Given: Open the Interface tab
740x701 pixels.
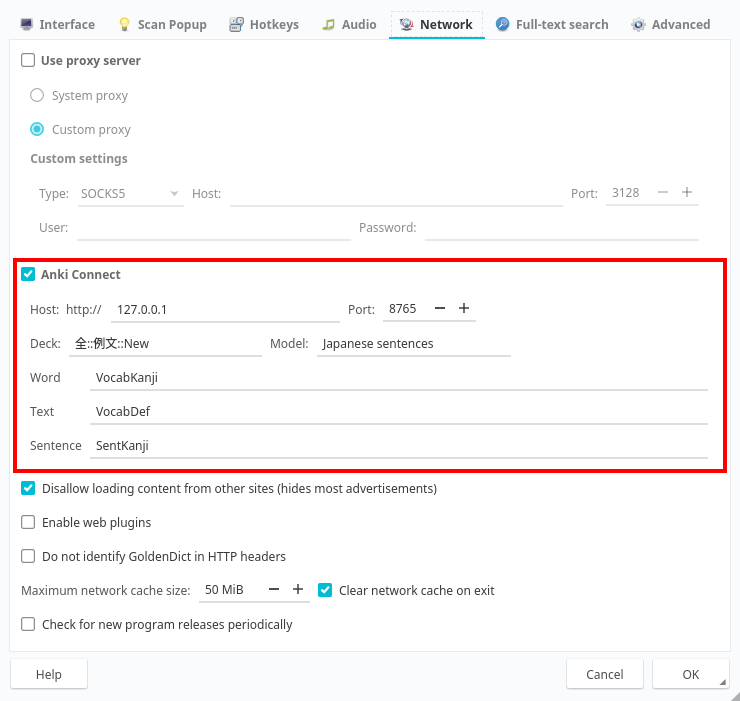Looking at the screenshot, I should coord(57,24).
